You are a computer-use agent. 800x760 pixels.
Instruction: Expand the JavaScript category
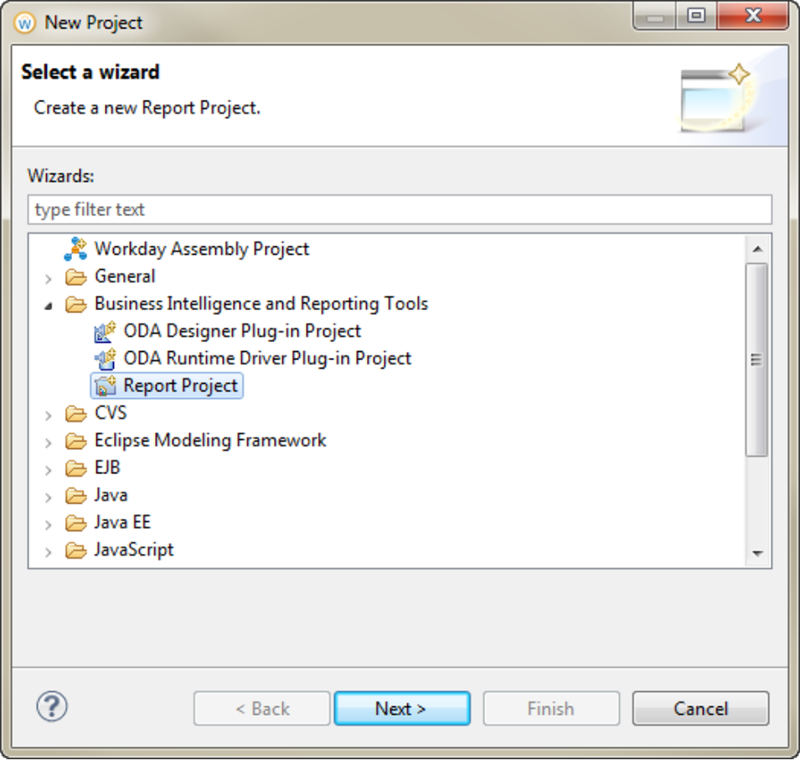pyautogui.click(x=48, y=552)
